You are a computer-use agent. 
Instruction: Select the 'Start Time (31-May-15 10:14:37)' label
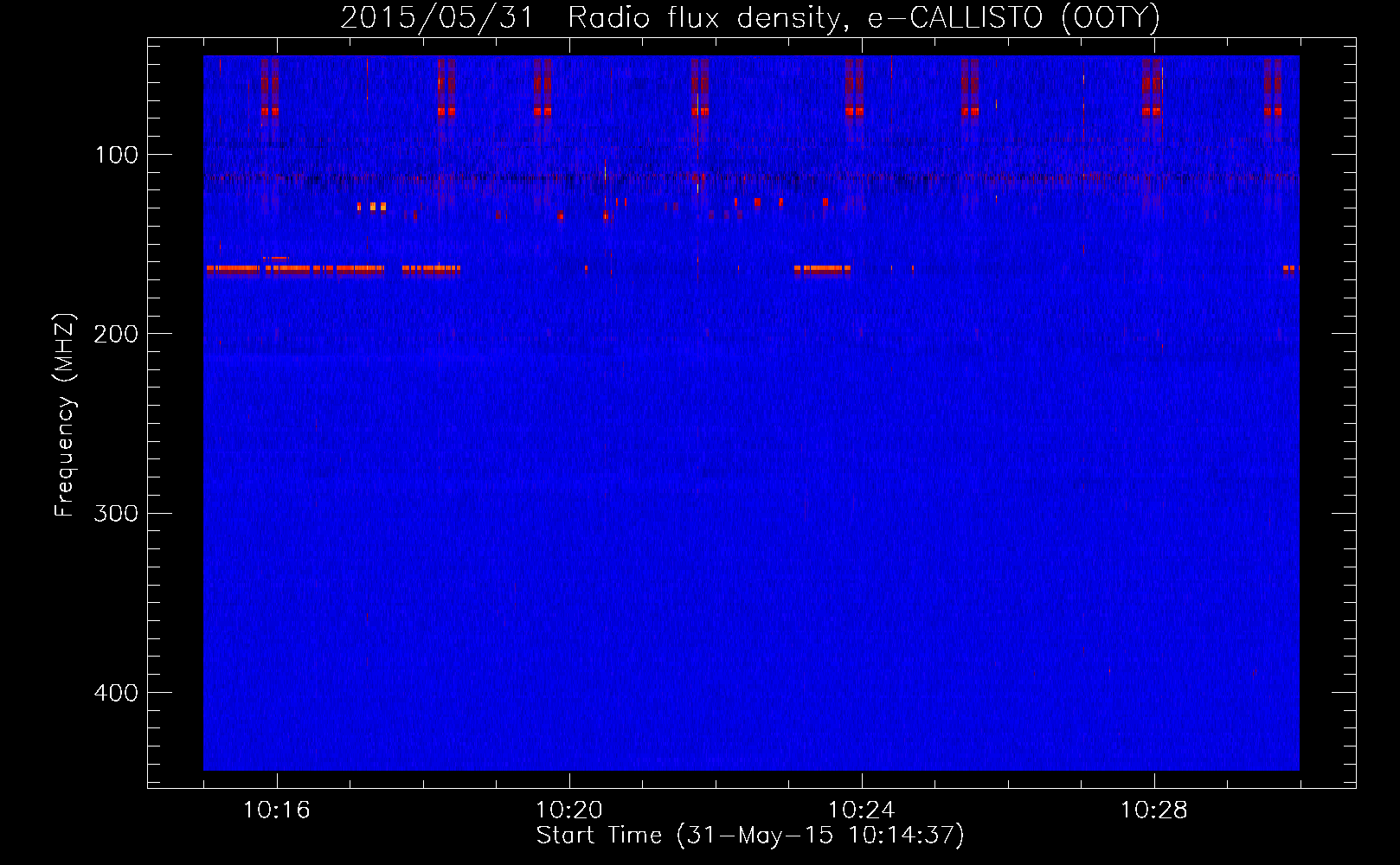750,836
